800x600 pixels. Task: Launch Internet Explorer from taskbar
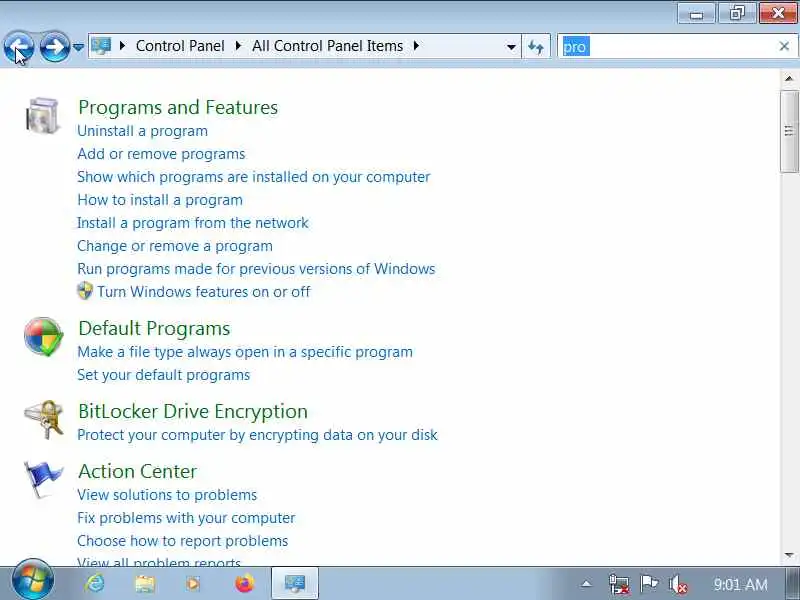tap(95, 583)
